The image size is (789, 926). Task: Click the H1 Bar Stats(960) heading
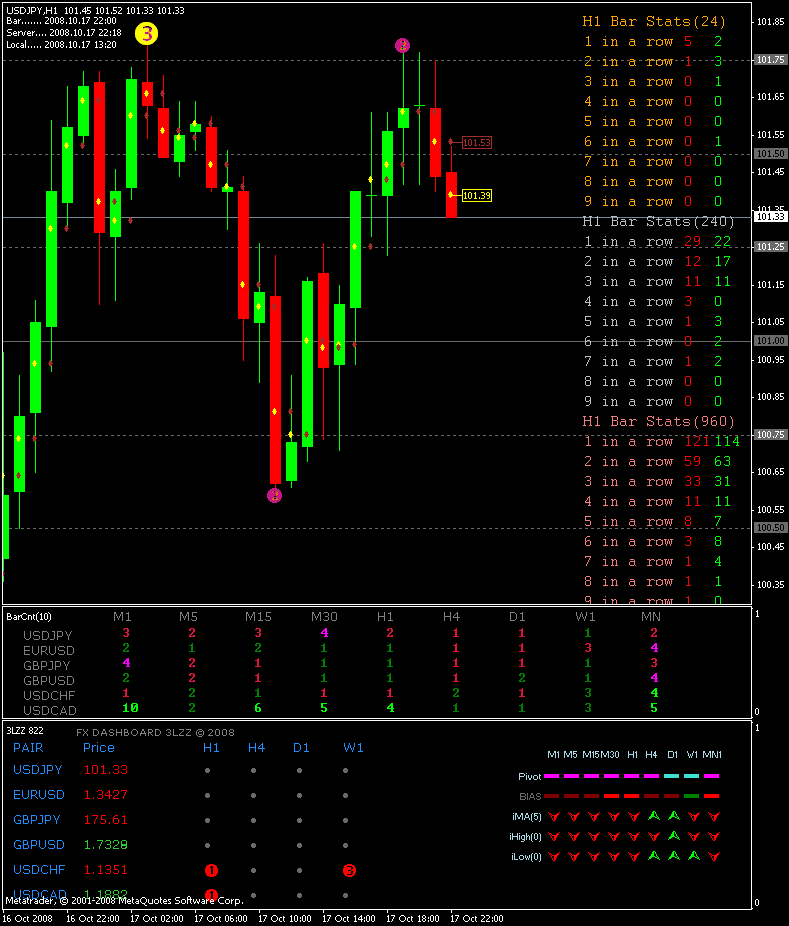[658, 422]
